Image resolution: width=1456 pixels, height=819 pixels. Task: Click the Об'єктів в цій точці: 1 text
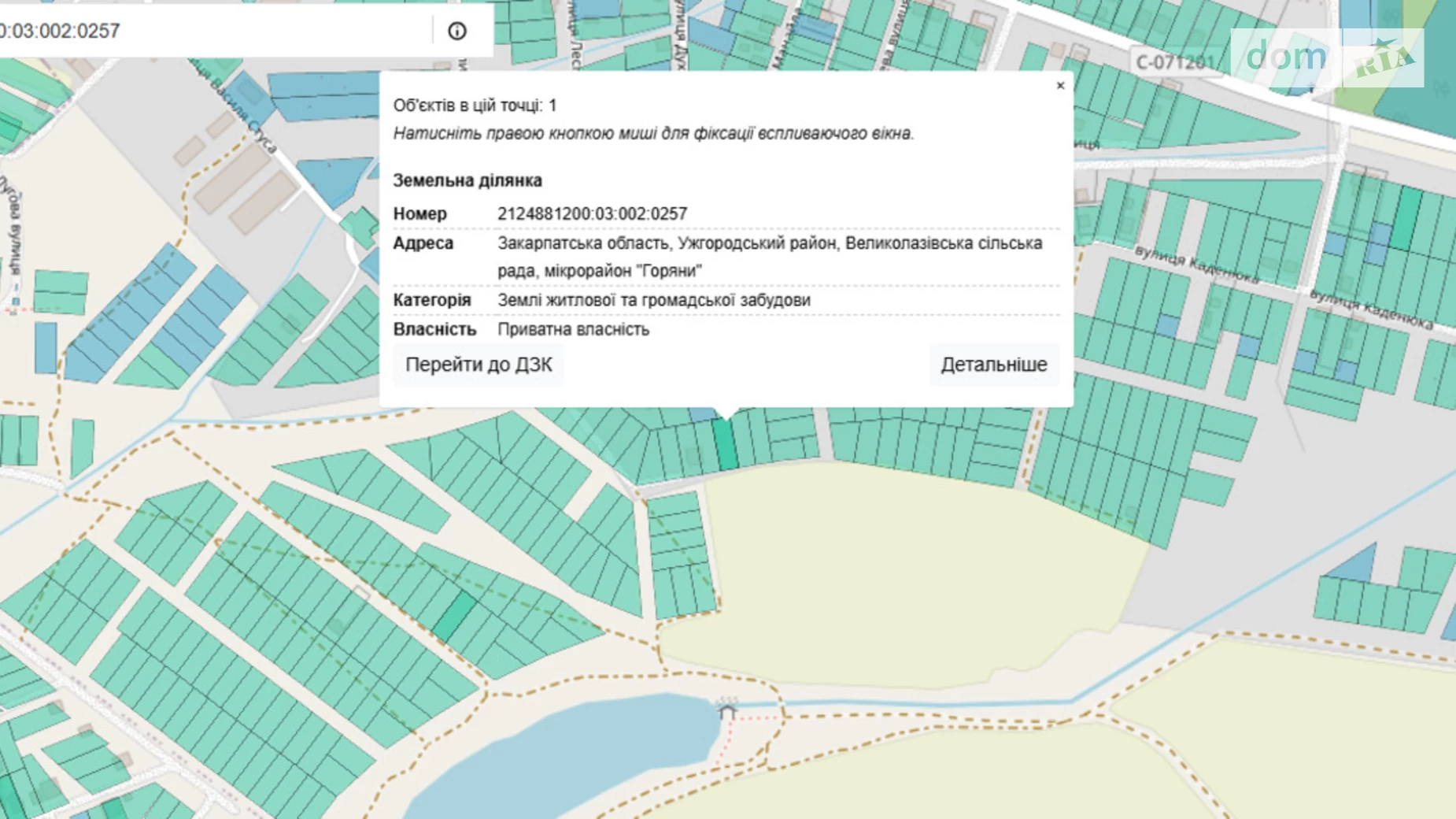(x=475, y=106)
